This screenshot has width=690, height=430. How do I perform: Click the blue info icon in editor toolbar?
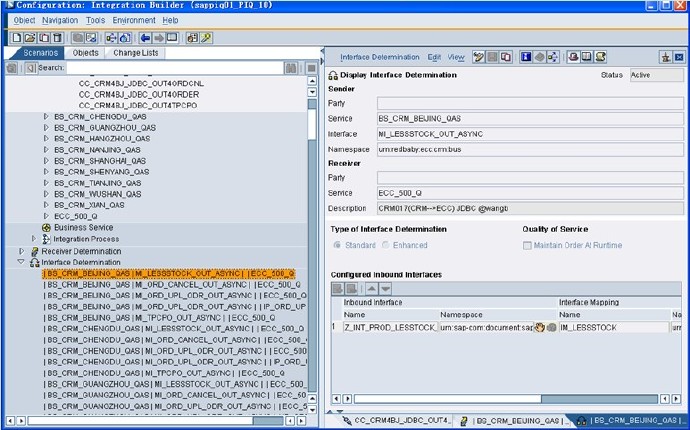(x=525, y=57)
